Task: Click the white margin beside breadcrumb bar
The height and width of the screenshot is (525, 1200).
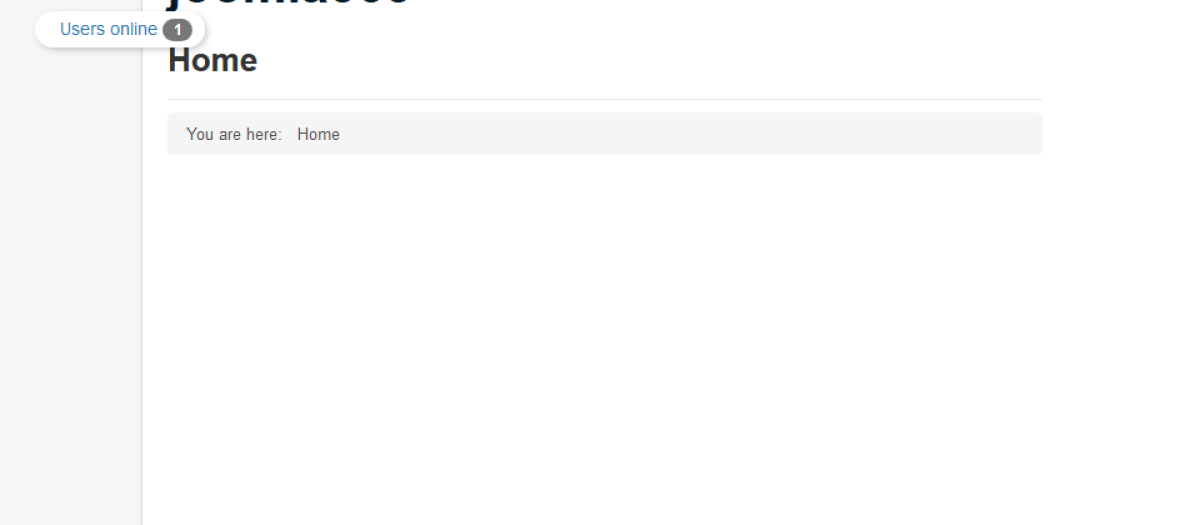Action: [x=1120, y=134]
